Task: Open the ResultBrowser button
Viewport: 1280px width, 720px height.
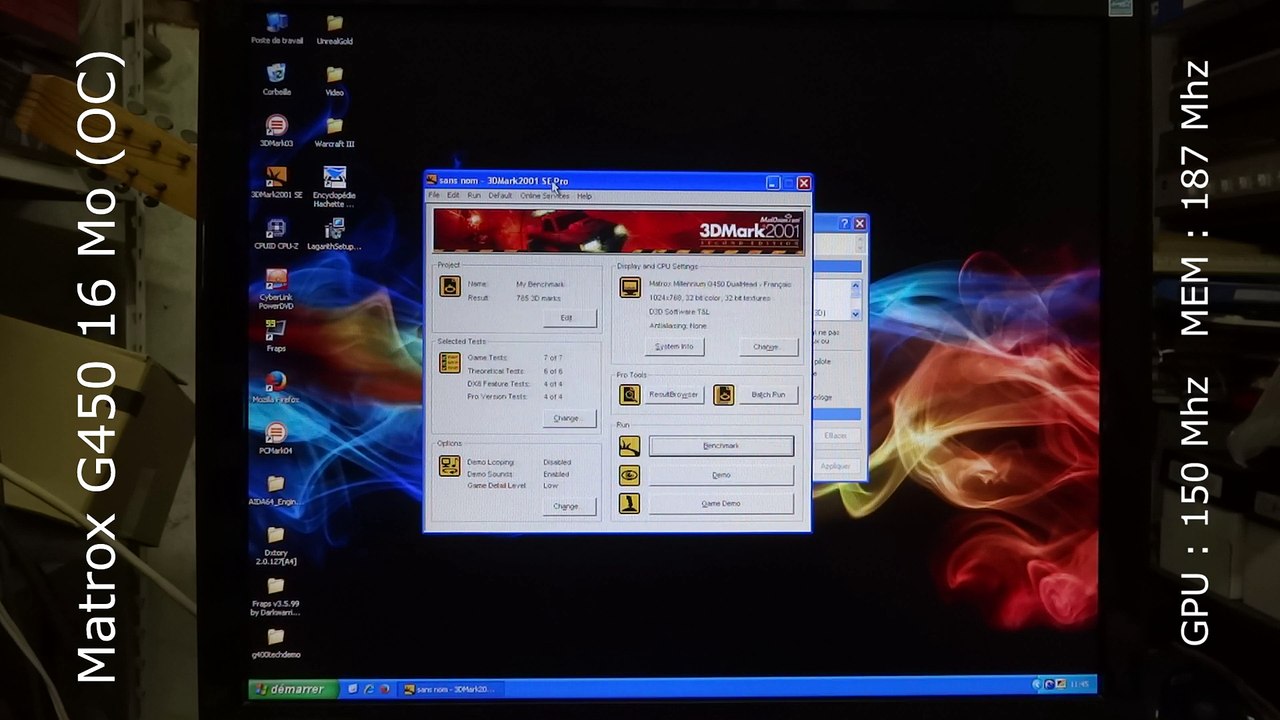Action: 675,395
